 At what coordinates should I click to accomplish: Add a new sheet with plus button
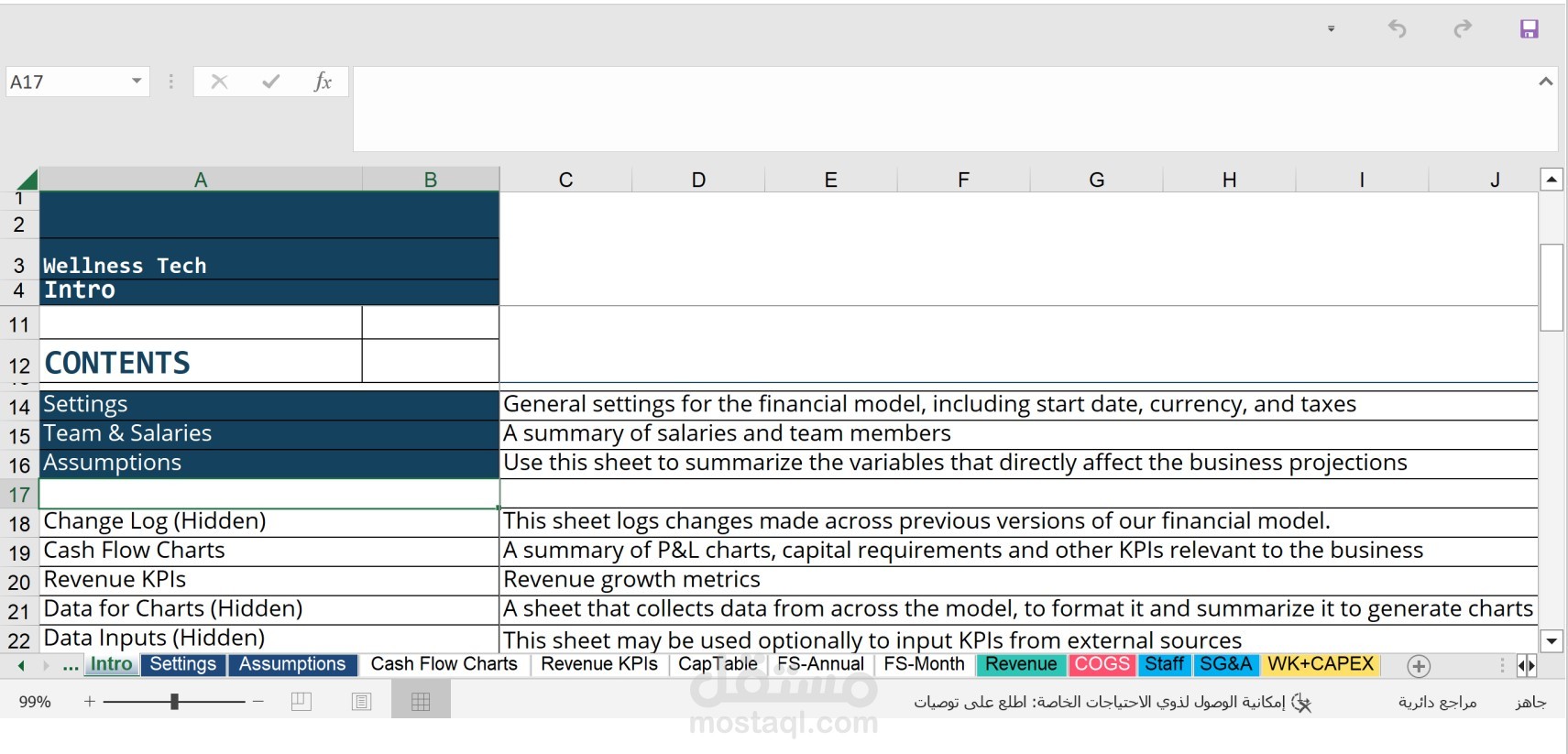(x=1419, y=666)
